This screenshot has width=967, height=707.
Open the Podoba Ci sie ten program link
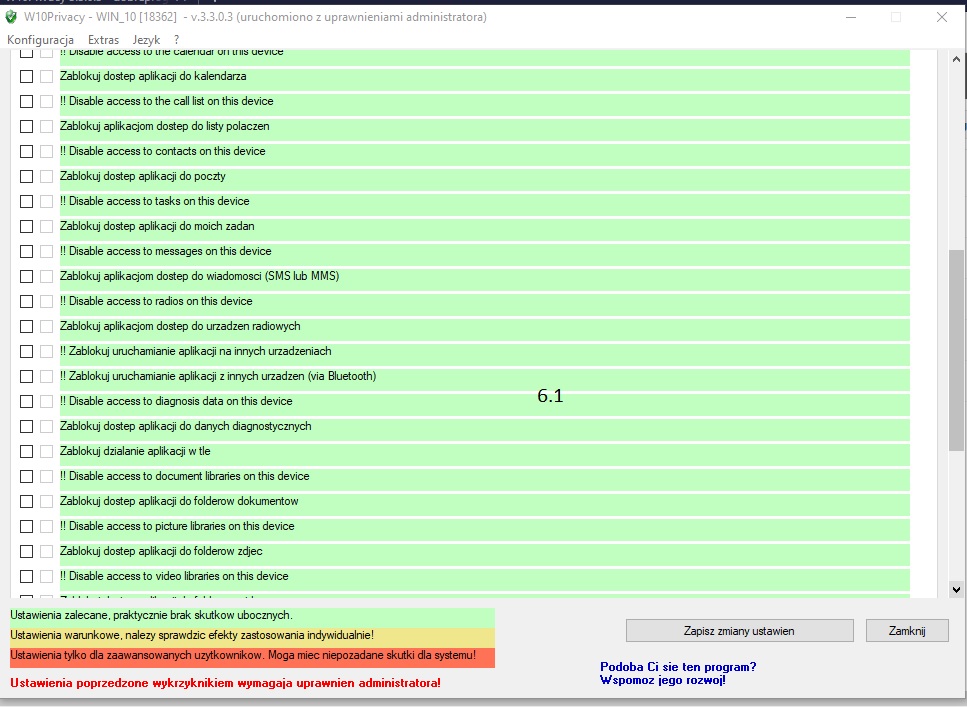click(678, 673)
